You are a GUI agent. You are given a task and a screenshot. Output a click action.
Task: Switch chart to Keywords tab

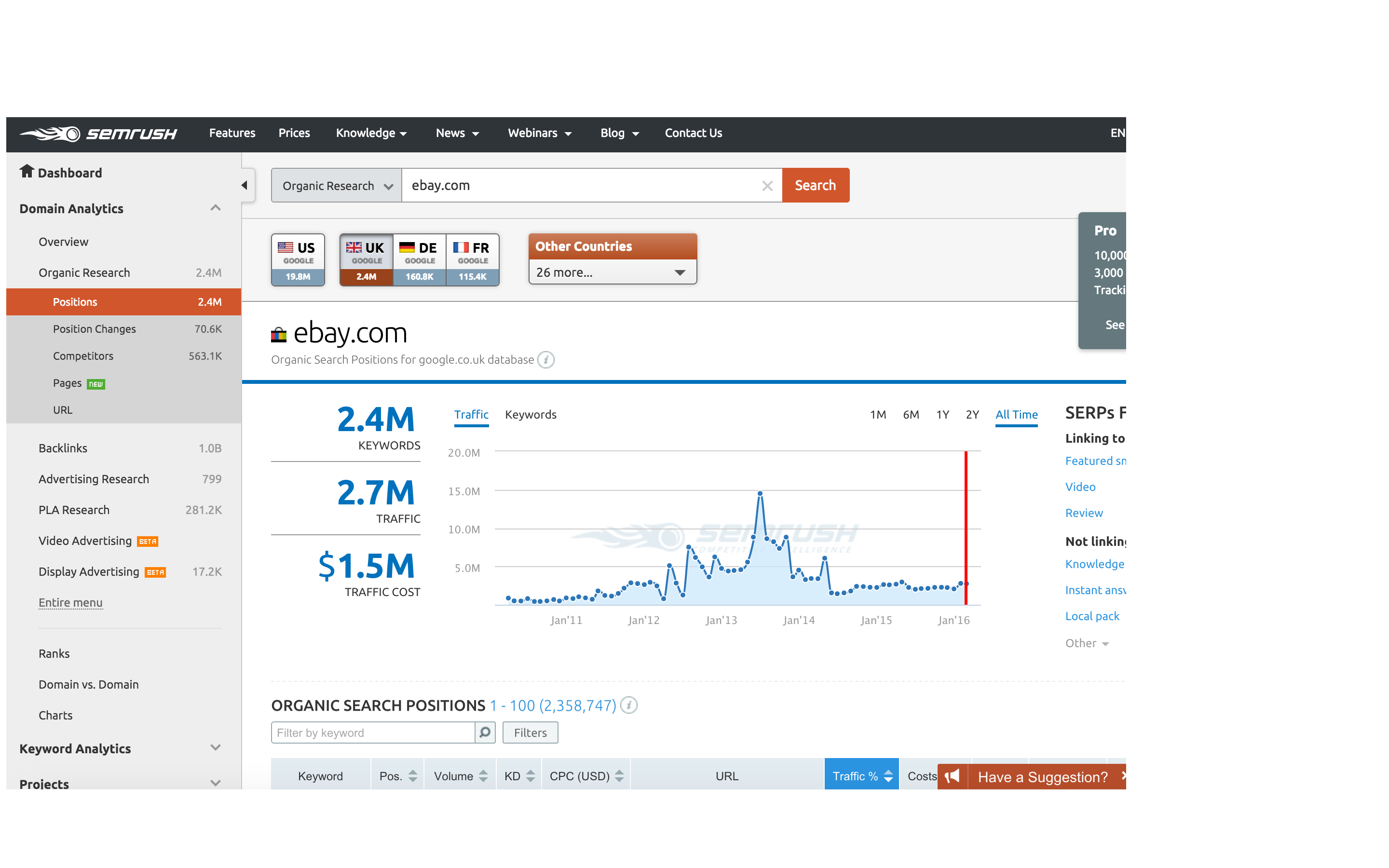(531, 415)
